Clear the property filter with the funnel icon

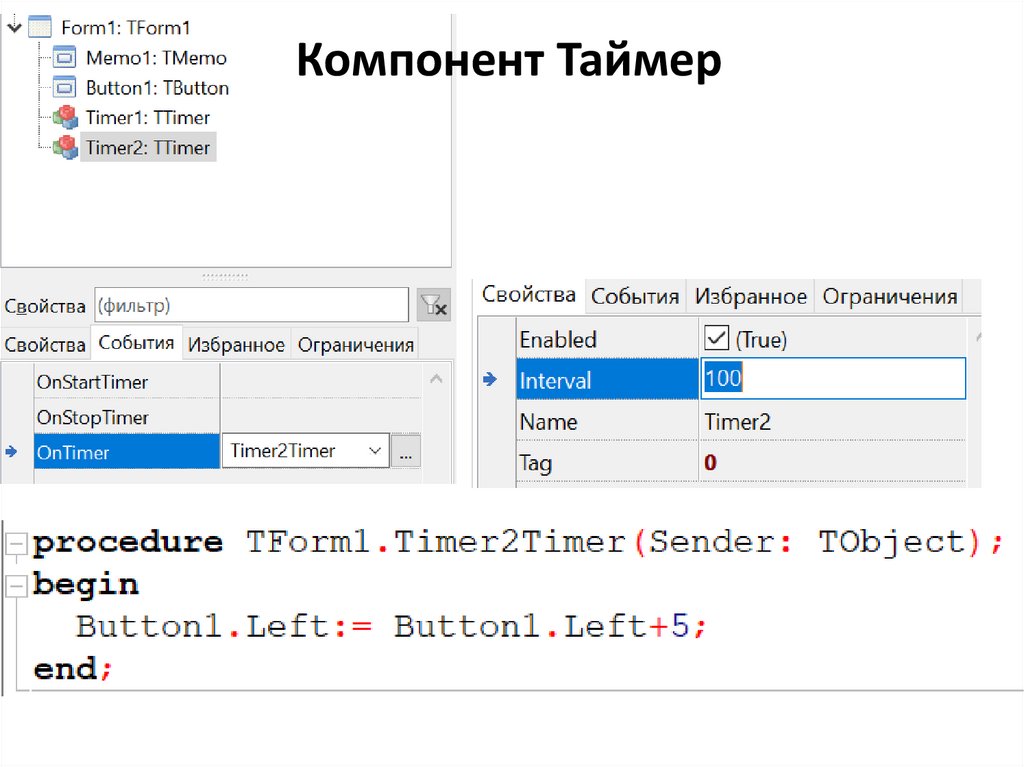coord(432,304)
